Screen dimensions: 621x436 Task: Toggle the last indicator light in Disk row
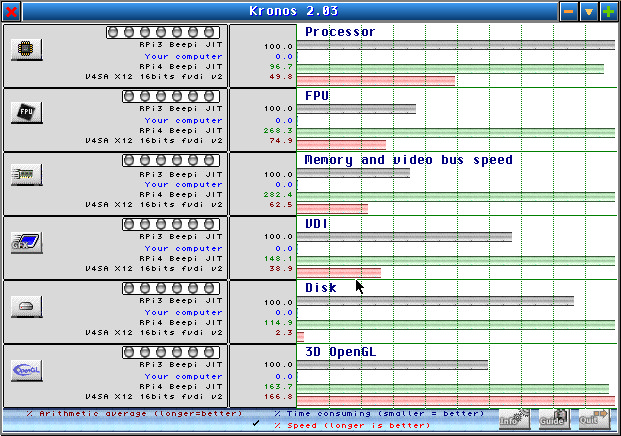209,288
